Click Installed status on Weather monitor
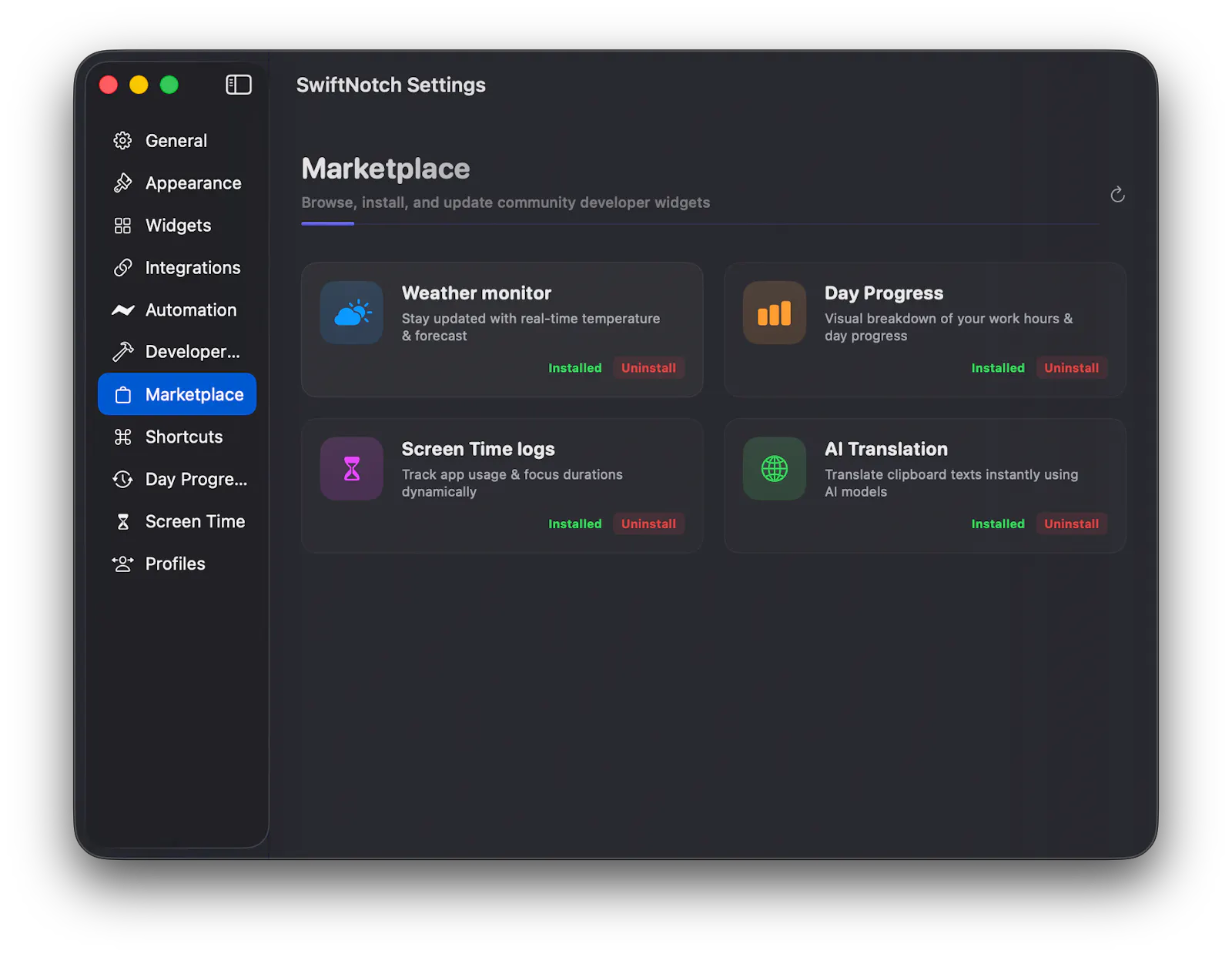1232x957 pixels. (x=574, y=368)
